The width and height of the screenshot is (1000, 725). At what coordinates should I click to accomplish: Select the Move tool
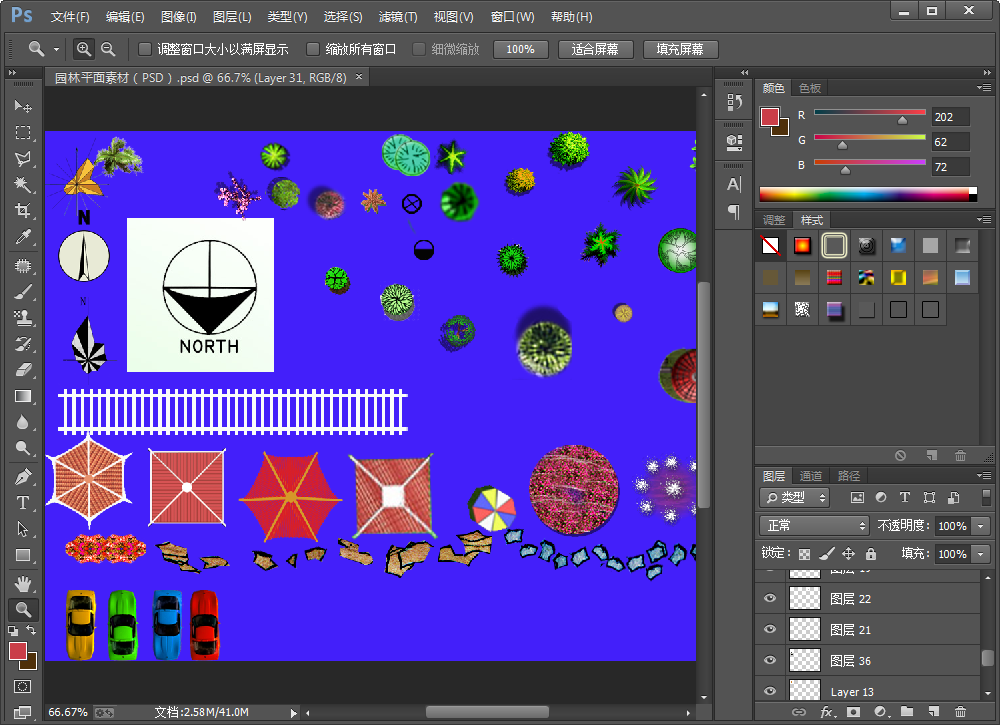(x=23, y=106)
